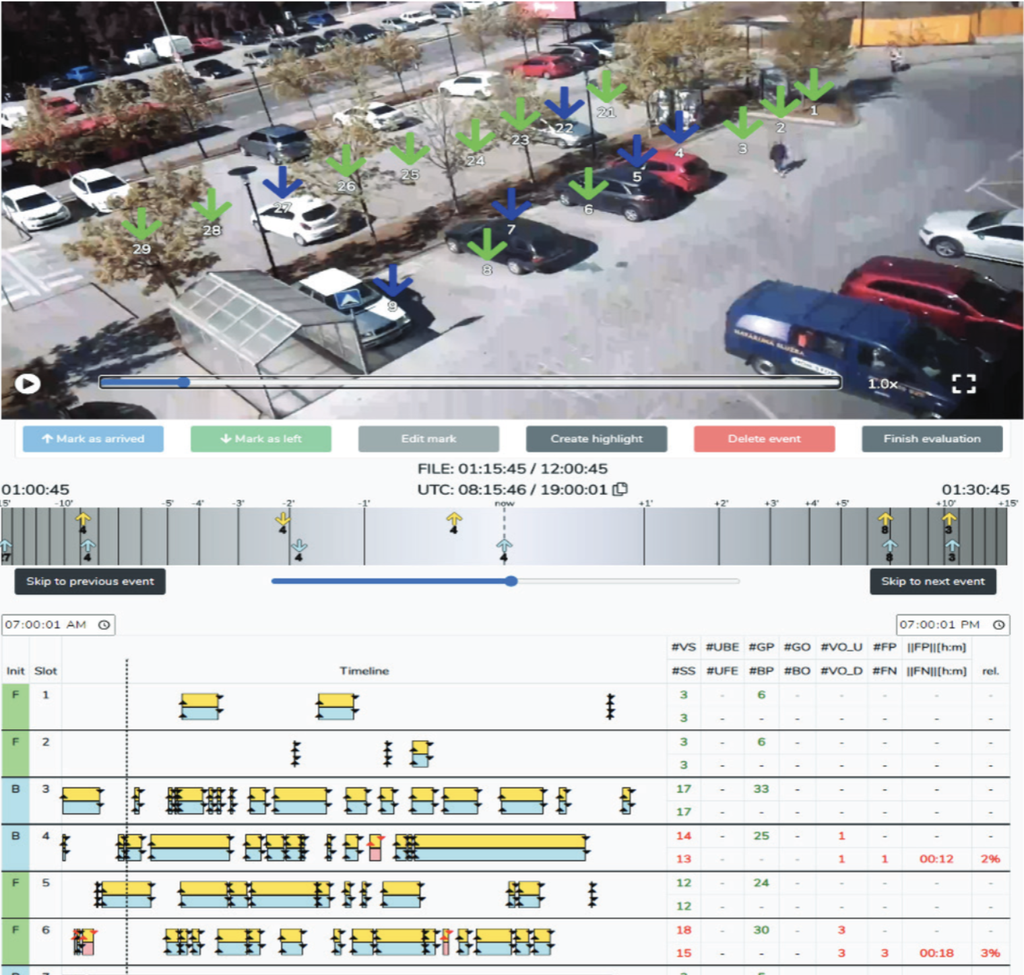Select green arrow marker for slot 28
This screenshot has width=1024, height=975.
212,204
